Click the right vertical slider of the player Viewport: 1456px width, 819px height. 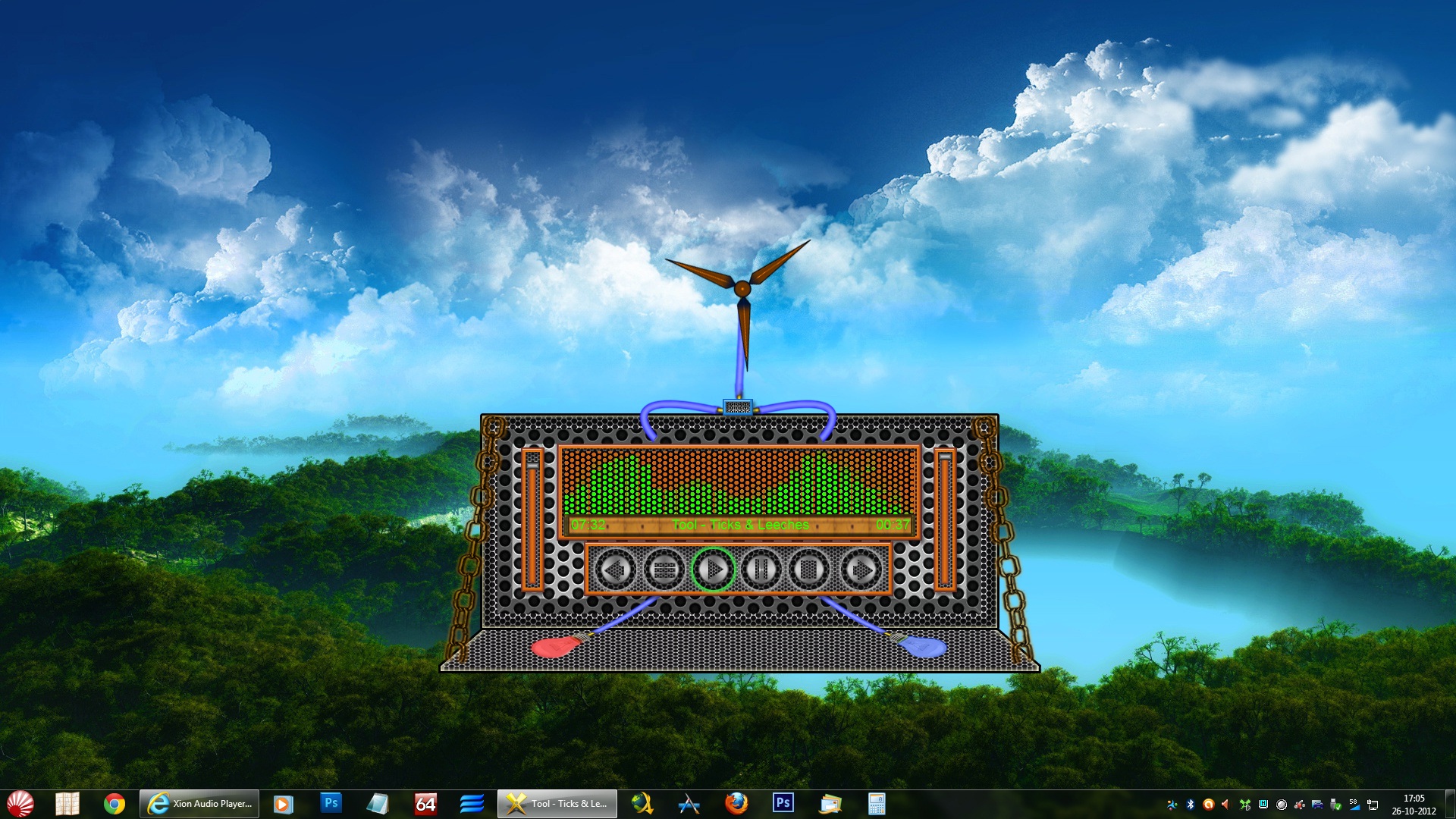(945, 519)
